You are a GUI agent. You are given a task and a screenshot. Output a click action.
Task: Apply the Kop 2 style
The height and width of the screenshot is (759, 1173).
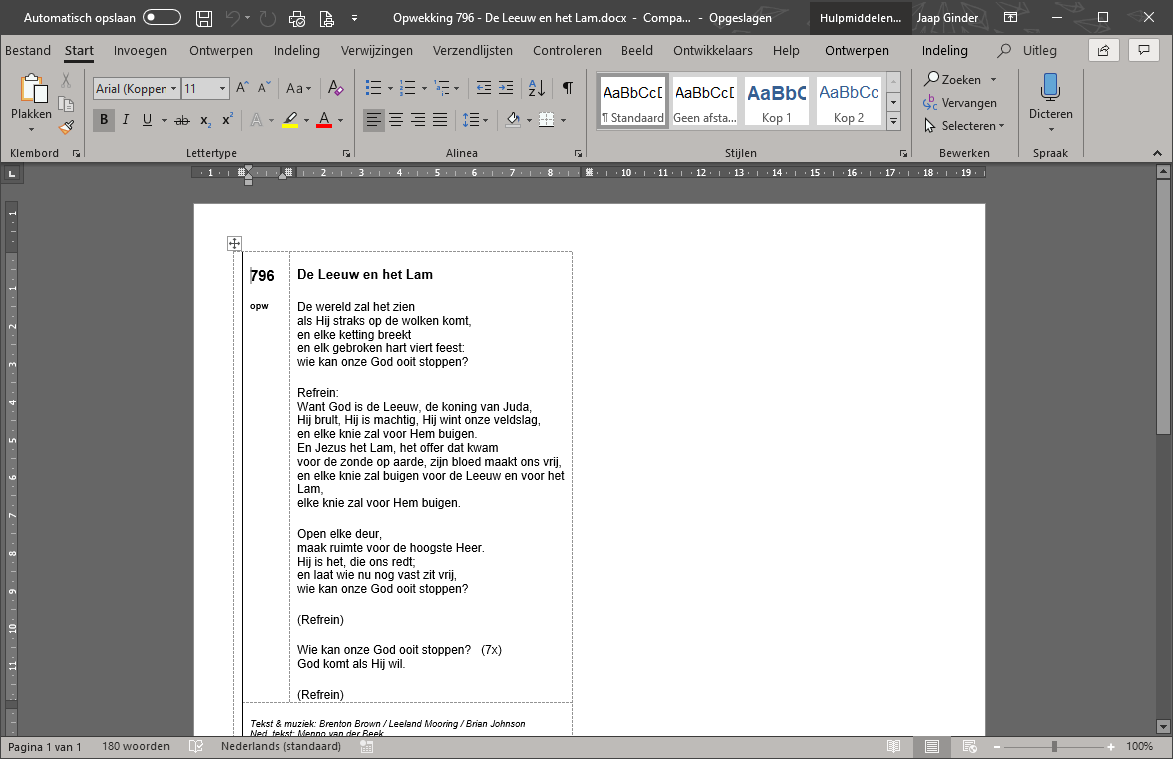coord(848,101)
